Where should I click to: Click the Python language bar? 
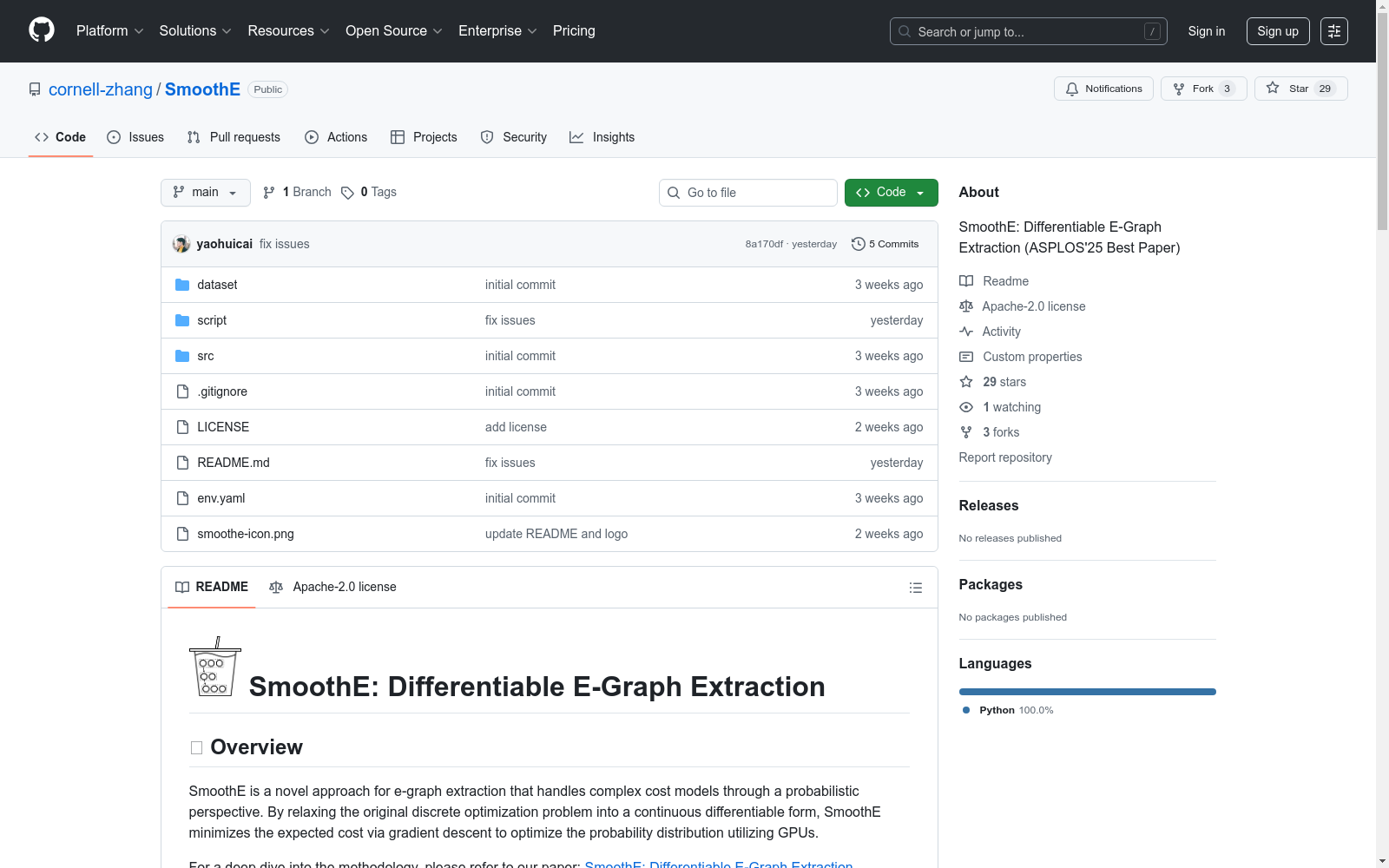click(x=1088, y=692)
